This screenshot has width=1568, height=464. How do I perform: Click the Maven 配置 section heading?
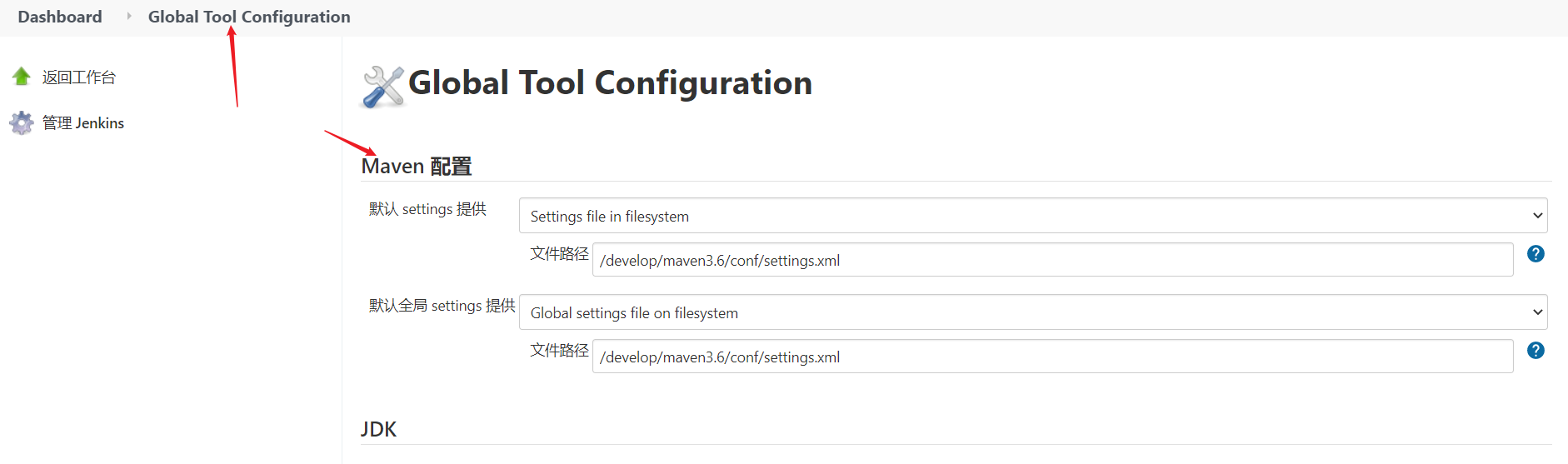[x=417, y=167]
